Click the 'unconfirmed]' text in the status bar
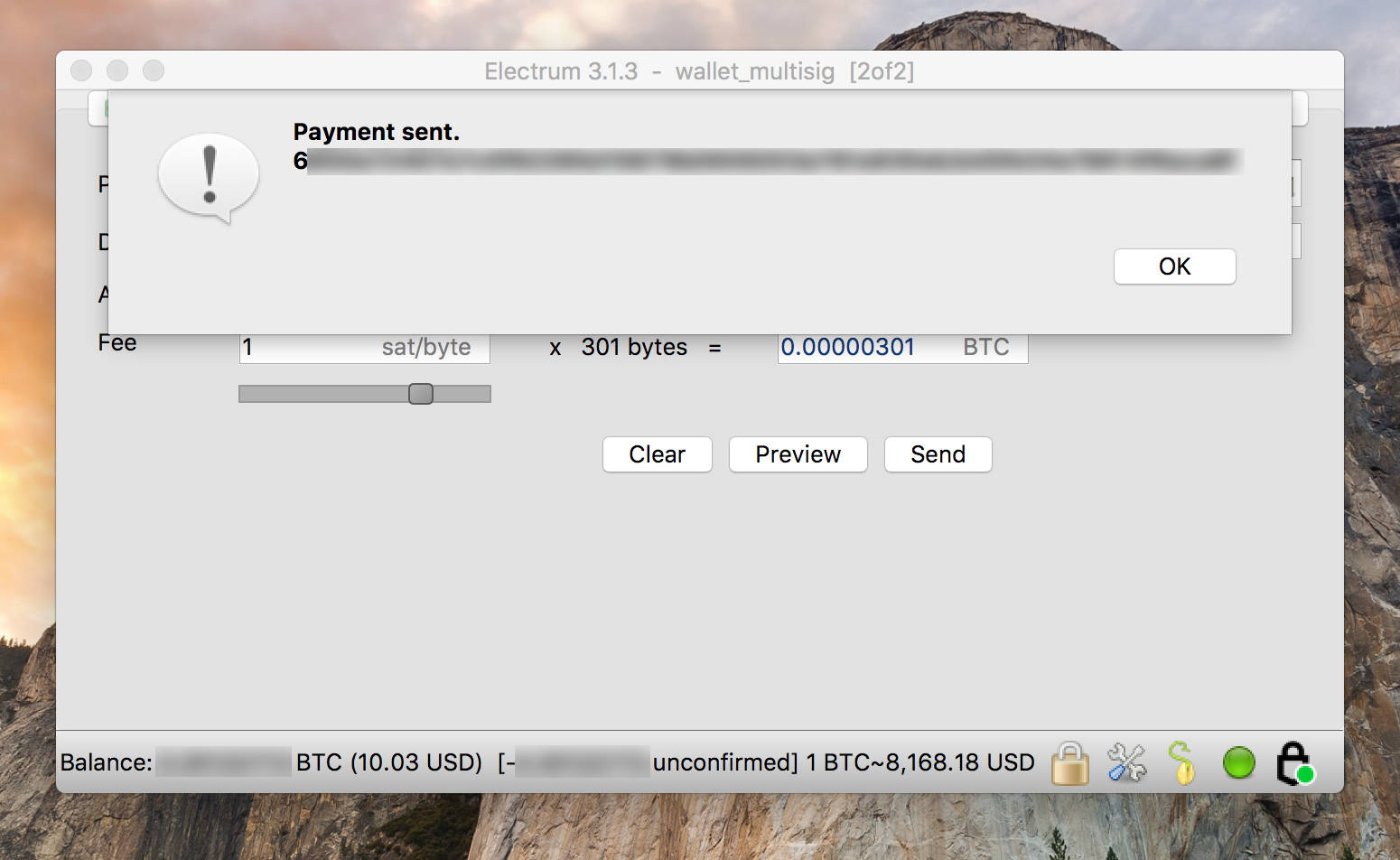The width and height of the screenshot is (1400, 860). 725,762
